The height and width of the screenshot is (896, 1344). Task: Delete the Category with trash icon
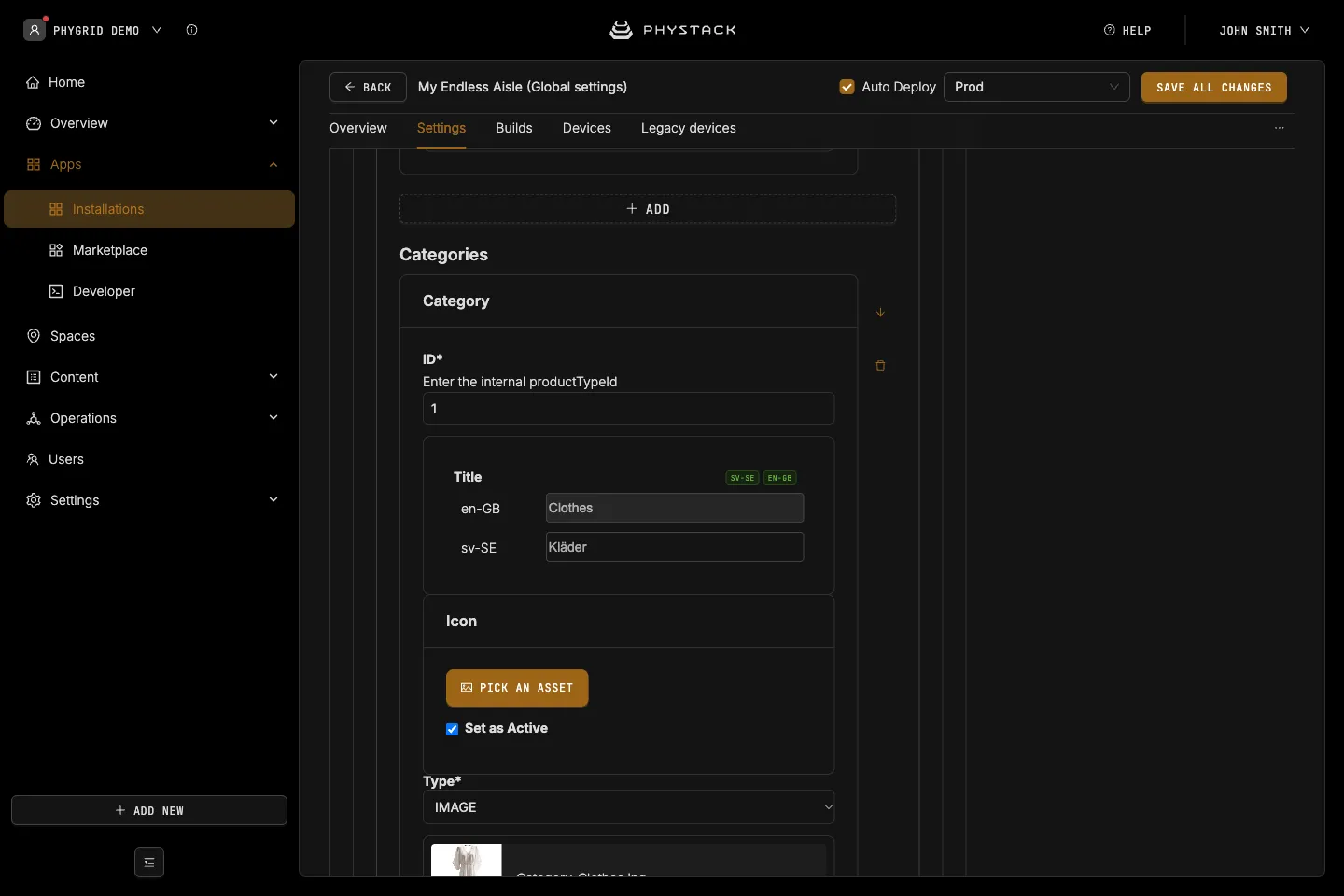pyautogui.click(x=880, y=366)
